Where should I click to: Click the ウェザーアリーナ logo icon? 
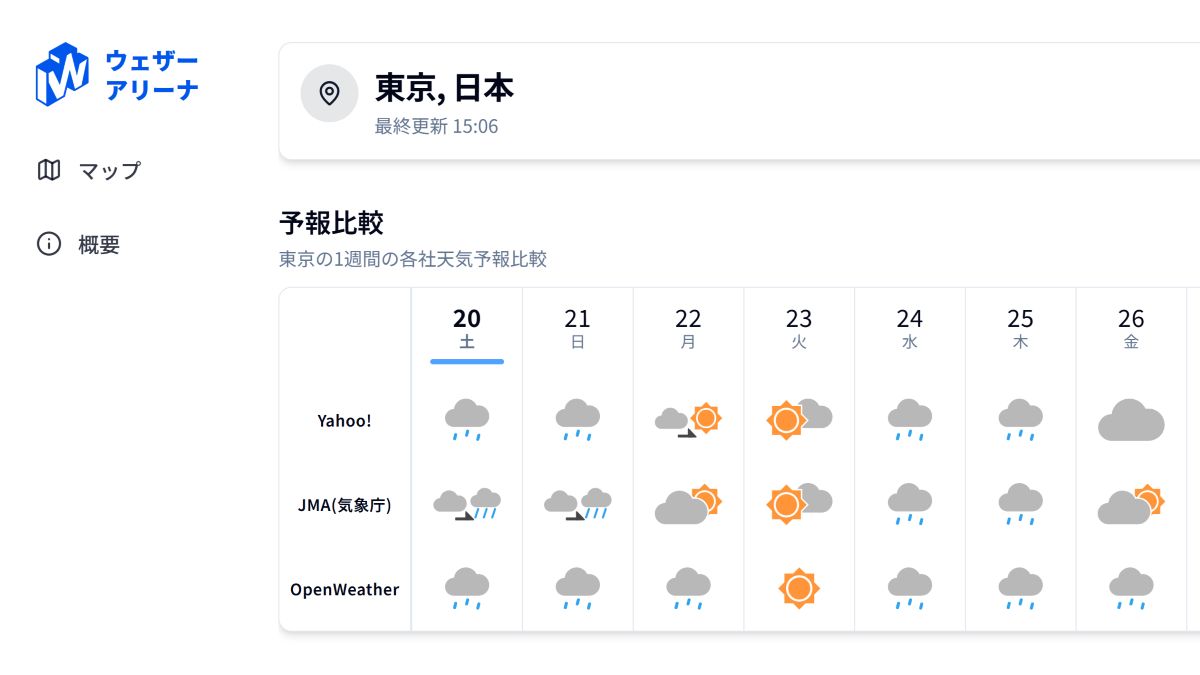[x=62, y=72]
